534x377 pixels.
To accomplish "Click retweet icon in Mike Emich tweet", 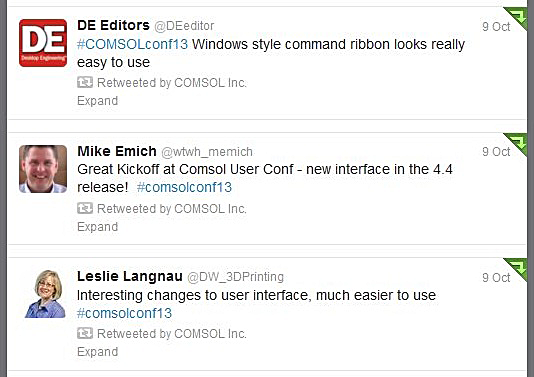I will click(x=85, y=208).
